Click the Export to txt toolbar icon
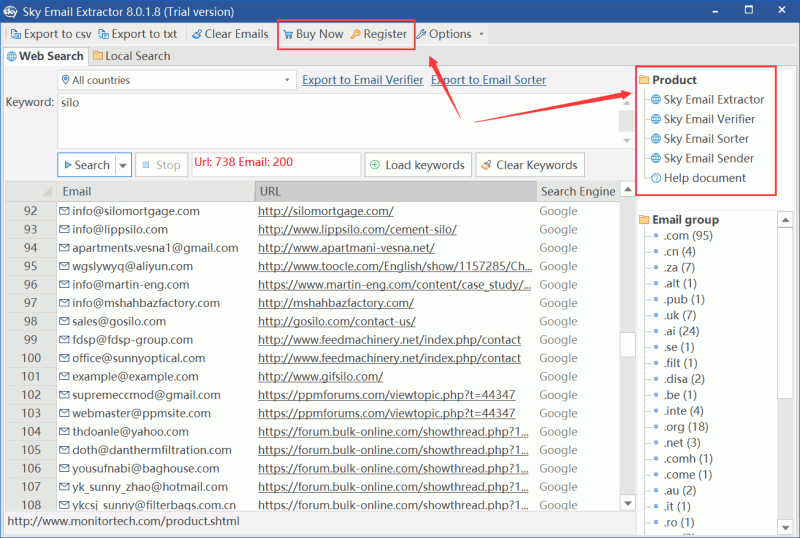800x538 pixels. click(x=103, y=34)
